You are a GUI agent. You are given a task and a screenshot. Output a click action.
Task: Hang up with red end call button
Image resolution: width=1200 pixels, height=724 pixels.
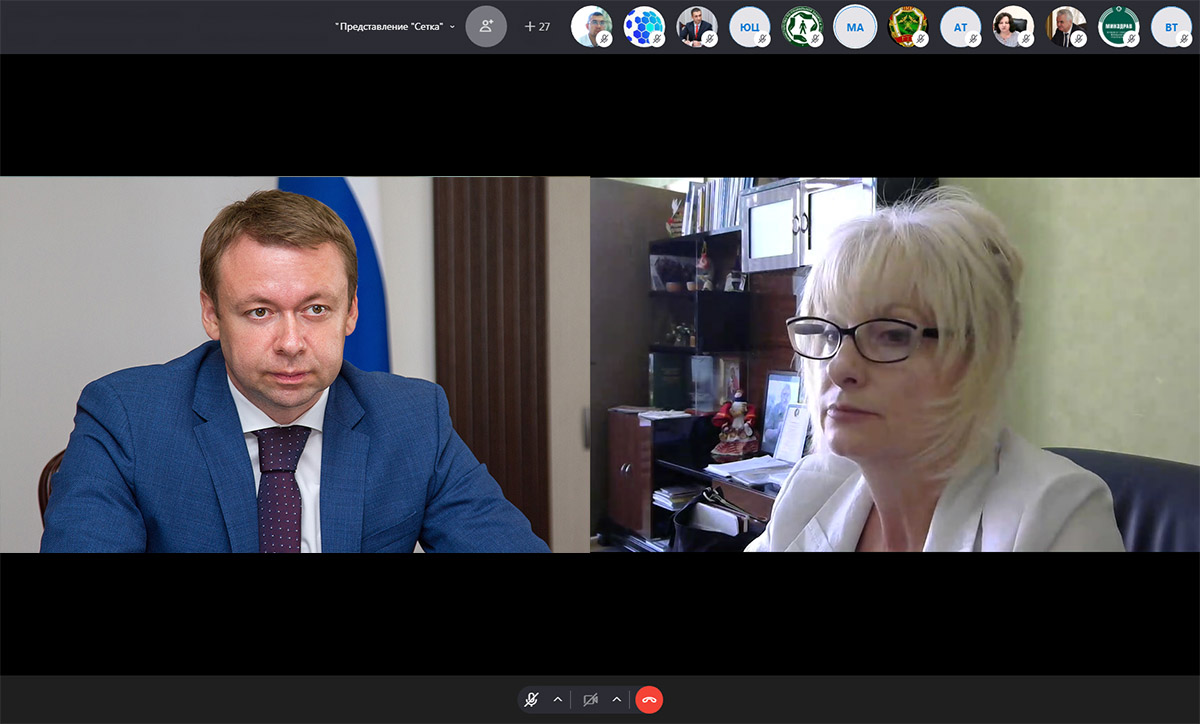pyautogui.click(x=649, y=700)
